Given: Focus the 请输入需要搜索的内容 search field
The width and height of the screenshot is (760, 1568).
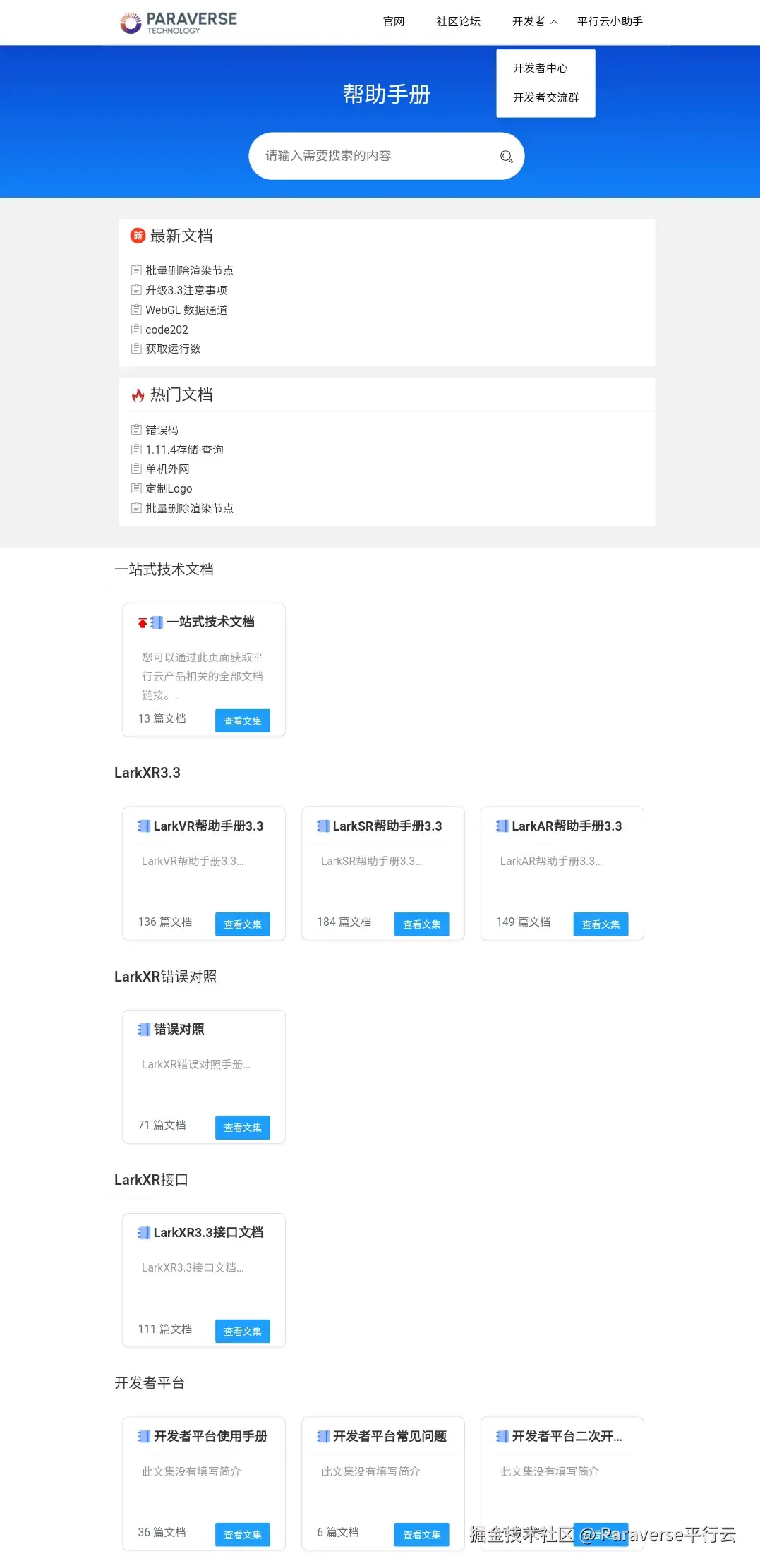Looking at the screenshot, I should pyautogui.click(x=387, y=156).
